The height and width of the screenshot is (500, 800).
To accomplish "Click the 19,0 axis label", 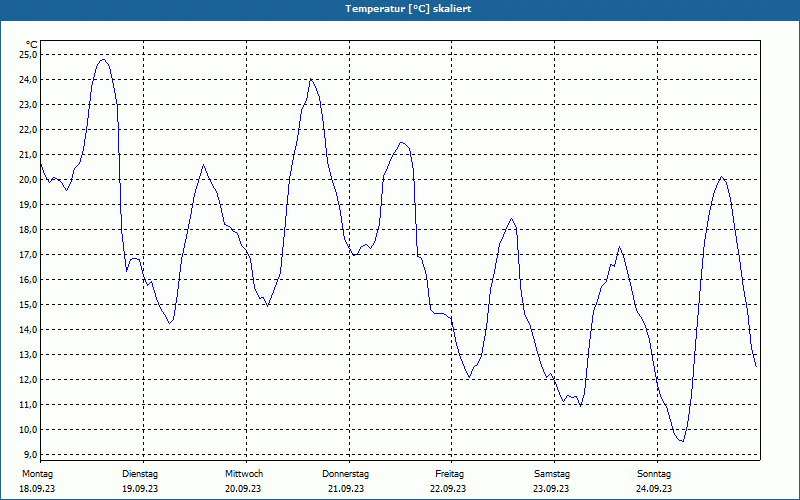I will (28, 204).
